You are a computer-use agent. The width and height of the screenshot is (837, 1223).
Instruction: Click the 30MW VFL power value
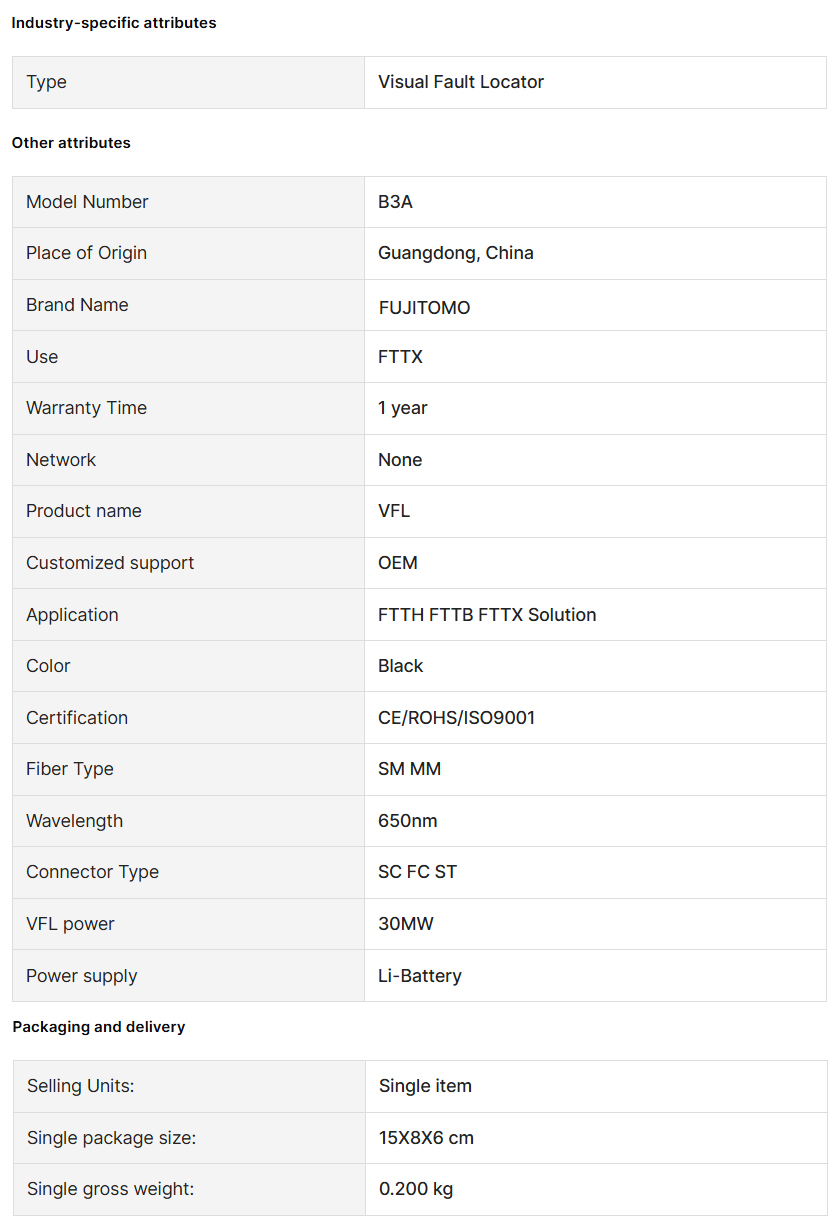click(406, 924)
